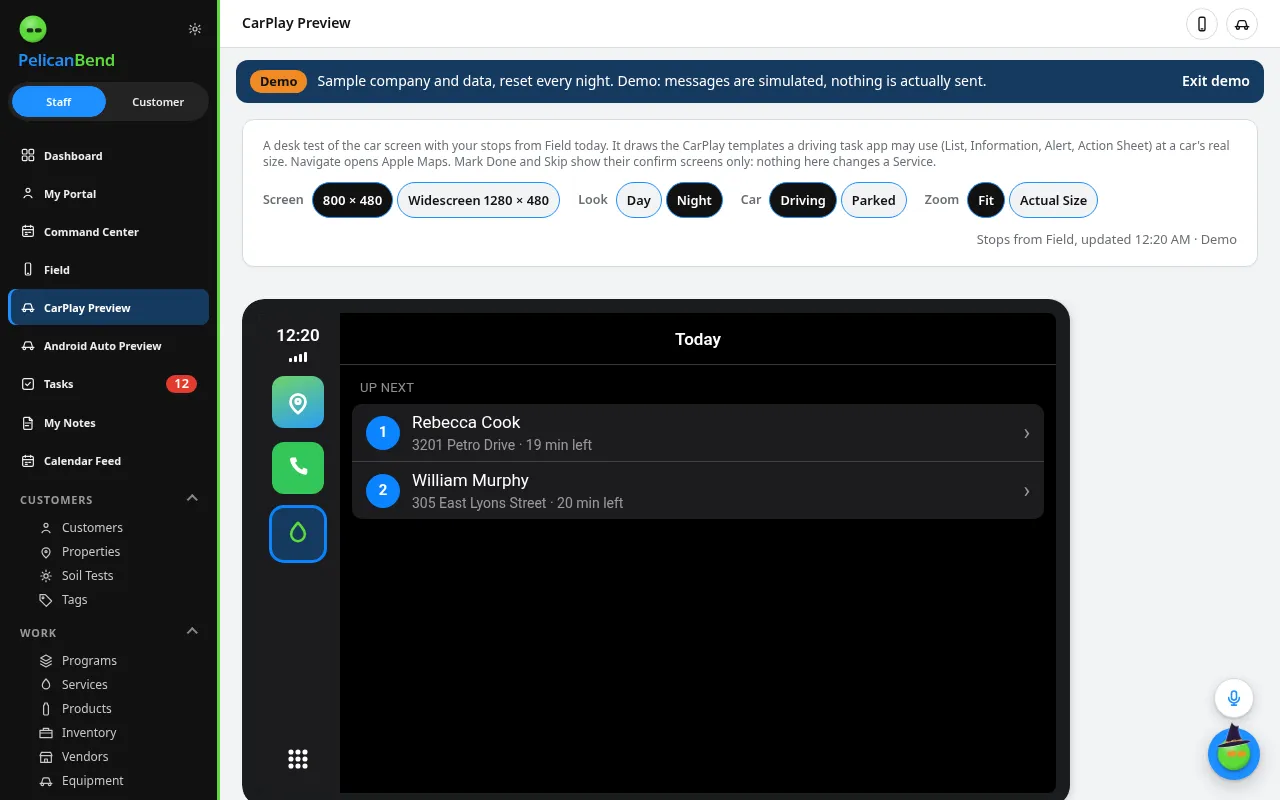1280x800 pixels.
Task: Open Inventory in the sidebar
Action: coord(89,733)
